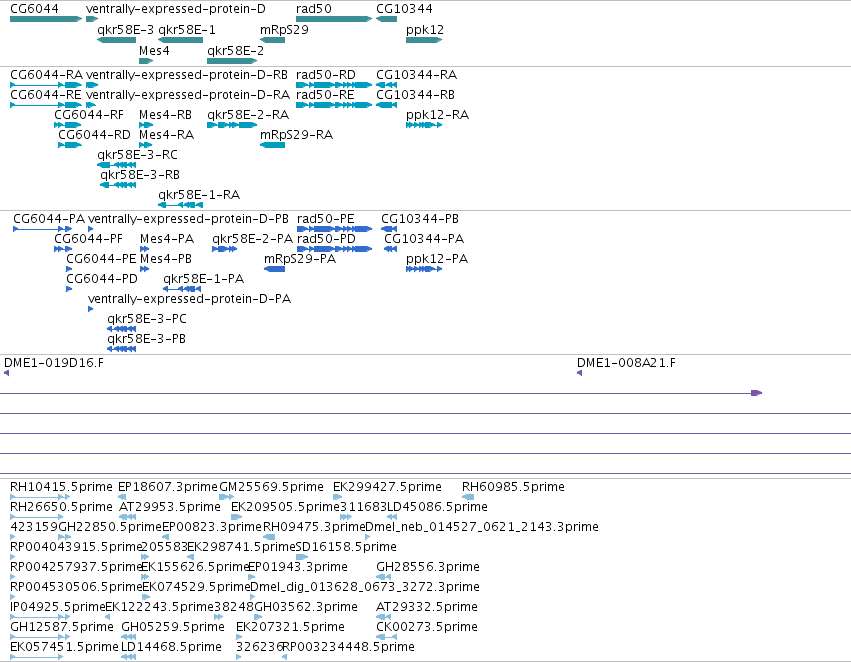This screenshot has height=662, width=851.
Task: Select the Mes4-PA protein label
Action: tap(167, 239)
